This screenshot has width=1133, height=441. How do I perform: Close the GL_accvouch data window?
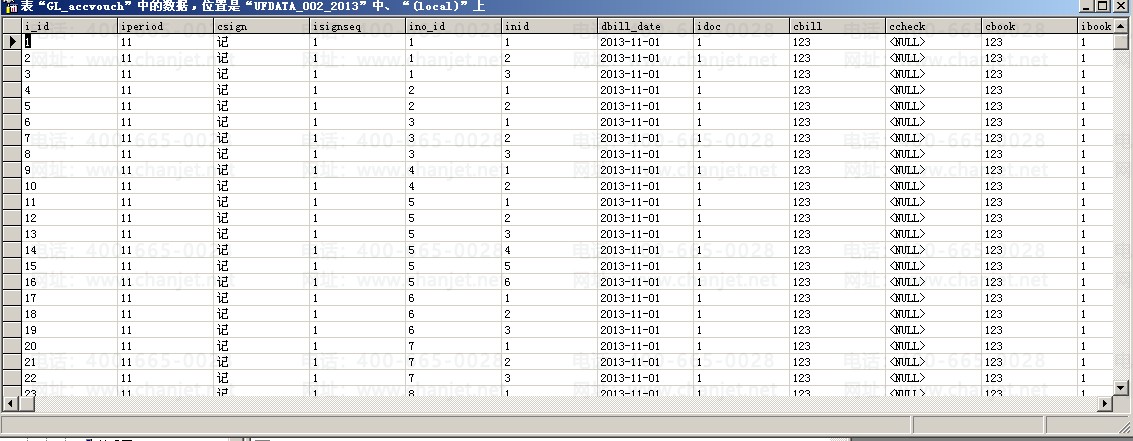click(1121, 6)
